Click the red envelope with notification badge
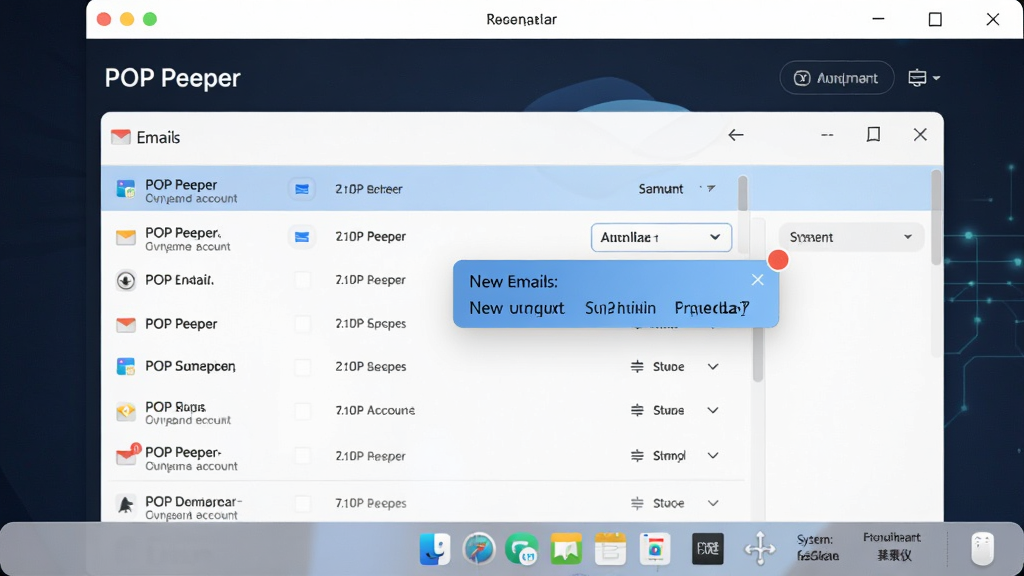Screen dimensions: 1024x576 click(127, 455)
